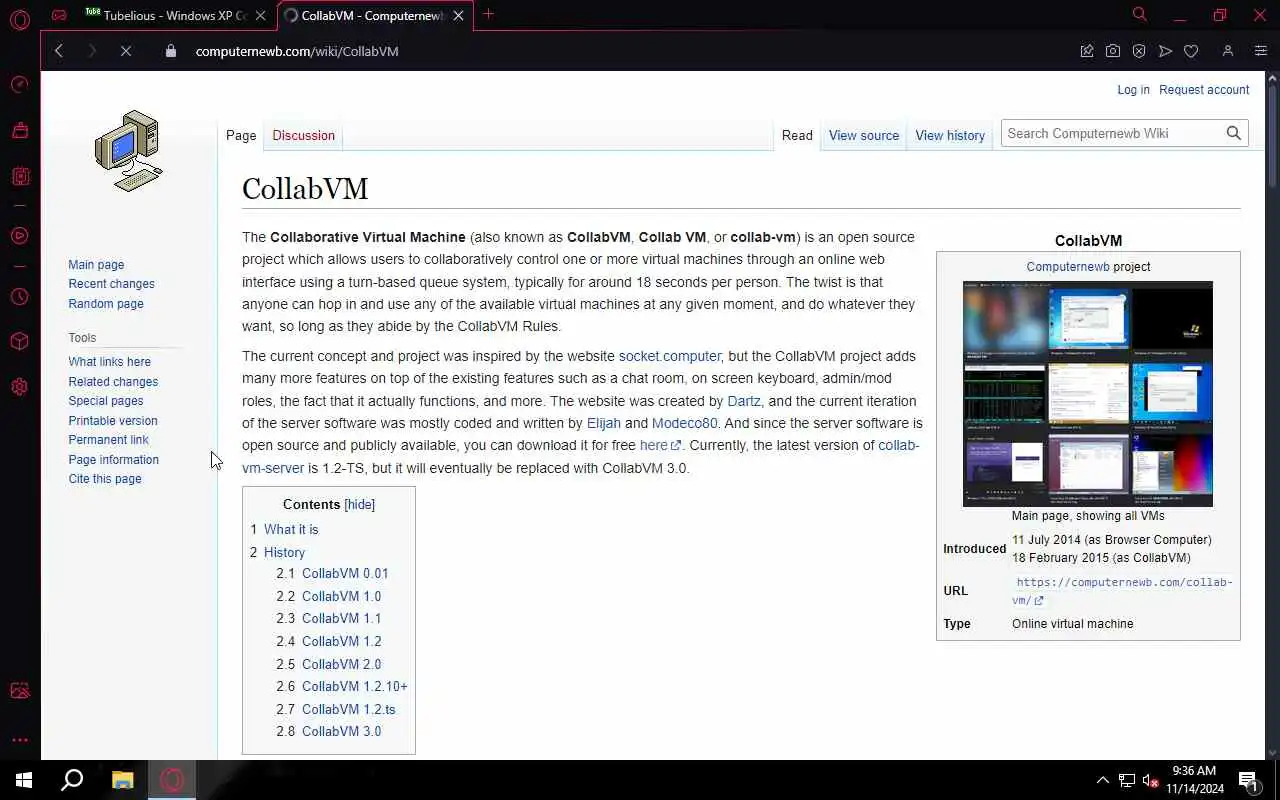This screenshot has width=1280, height=800.
Task: Click the Request account link
Action: (x=1204, y=90)
